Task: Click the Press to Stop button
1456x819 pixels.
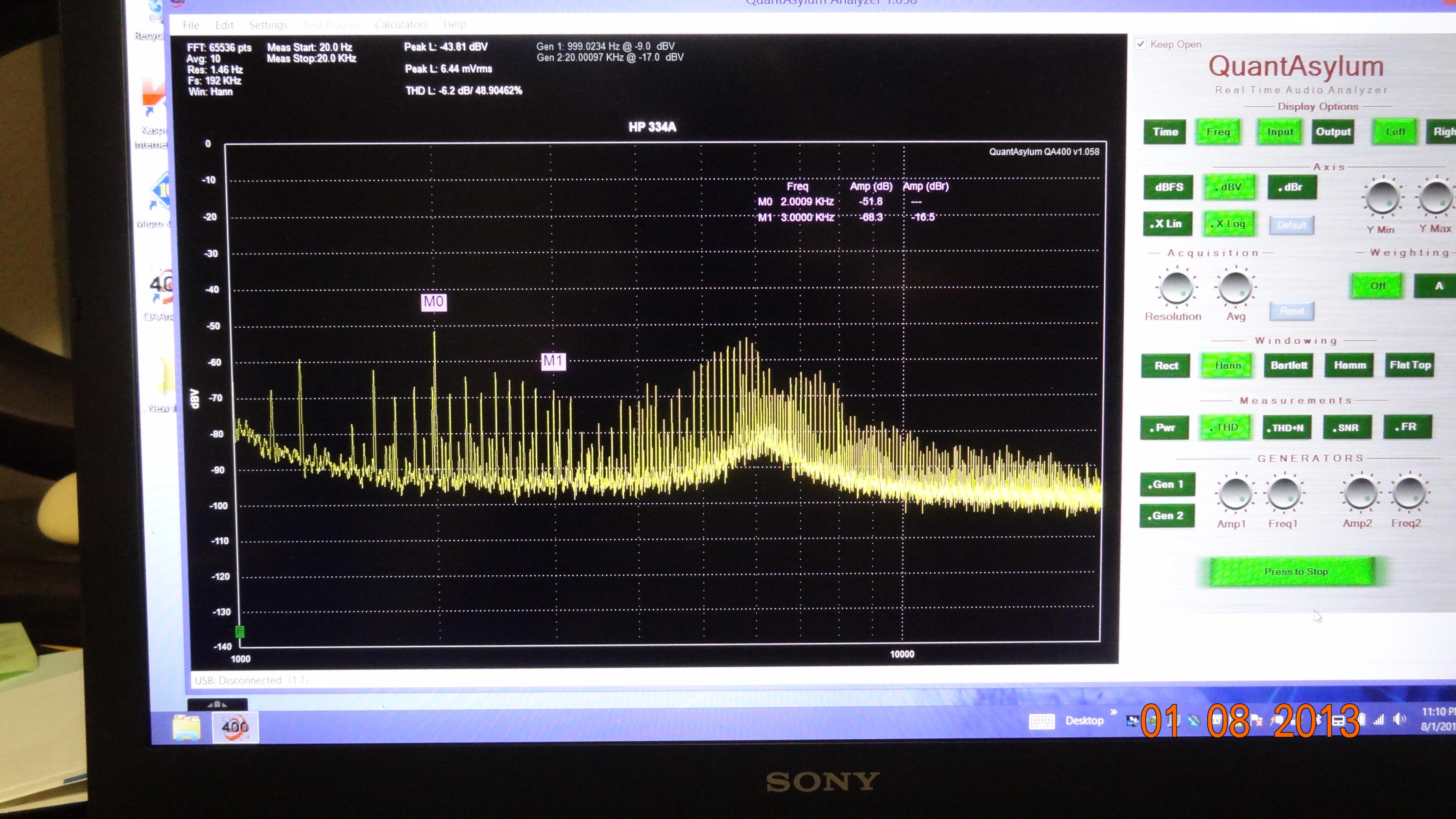Action: (1293, 572)
